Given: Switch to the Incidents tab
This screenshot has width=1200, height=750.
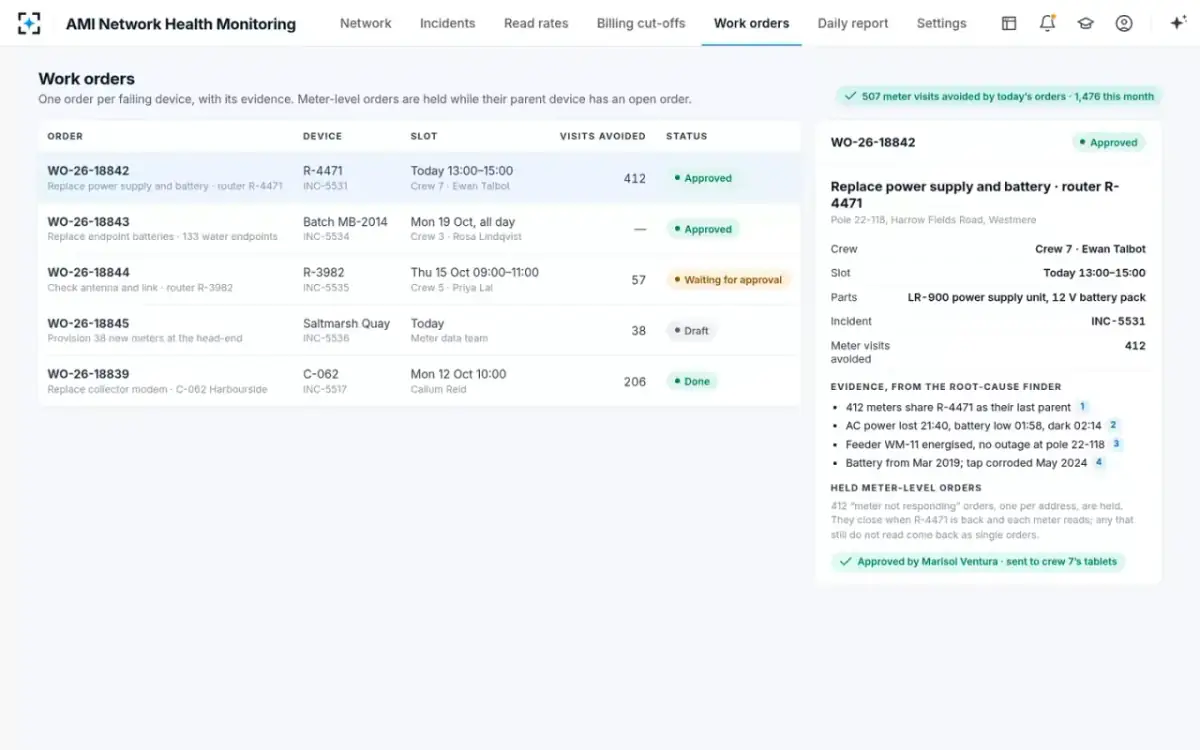Looking at the screenshot, I should 447,23.
